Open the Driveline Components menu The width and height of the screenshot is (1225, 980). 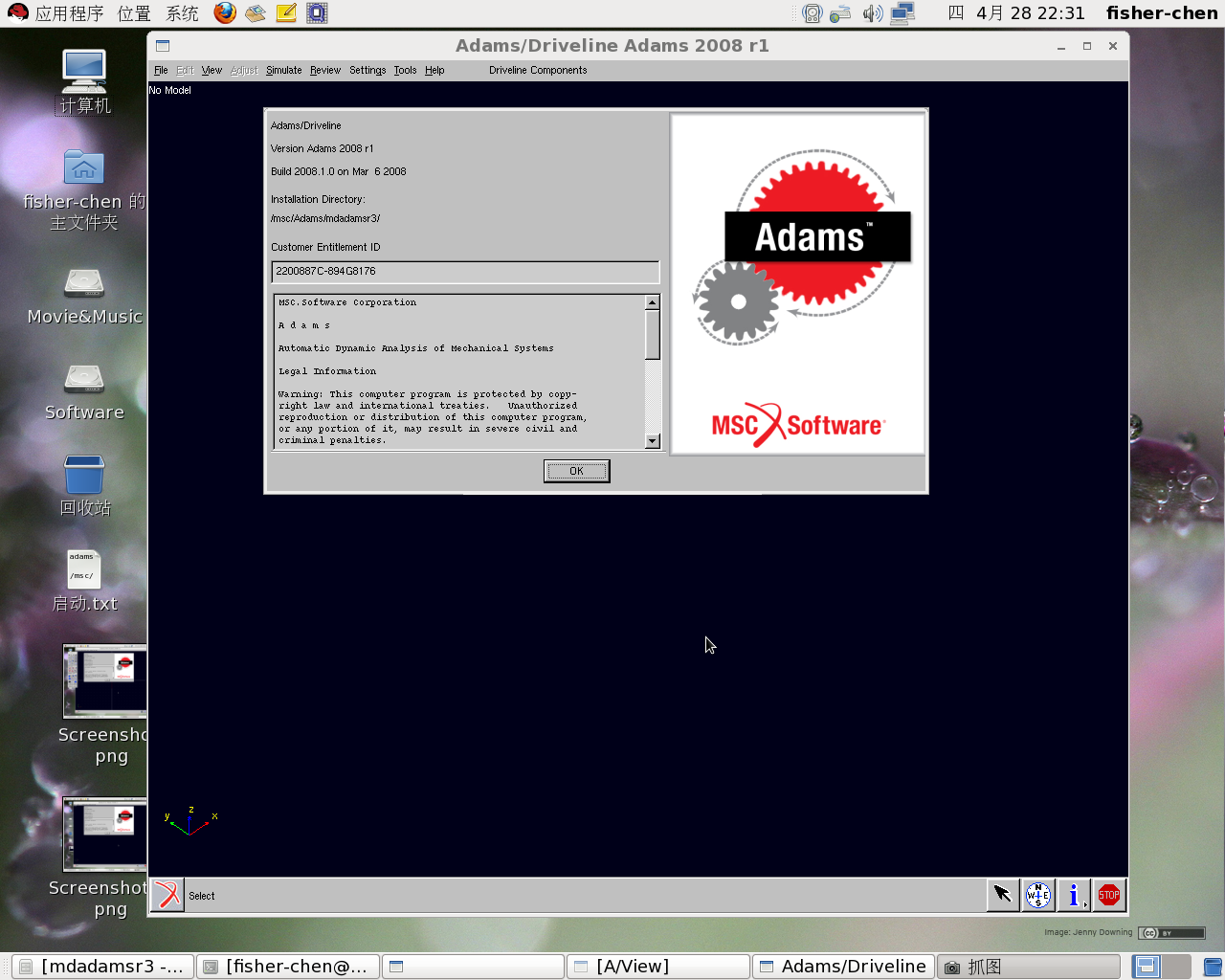538,70
